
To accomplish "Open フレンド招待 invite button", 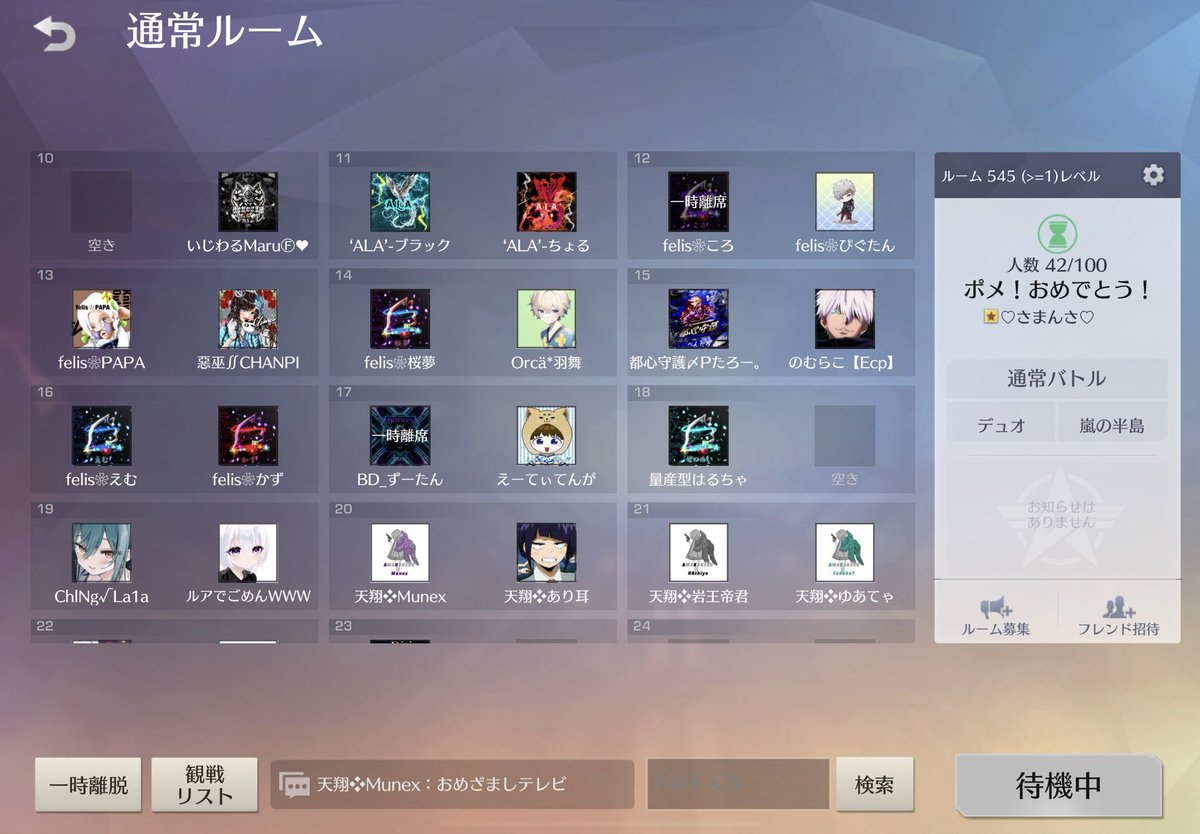I will point(1118,614).
